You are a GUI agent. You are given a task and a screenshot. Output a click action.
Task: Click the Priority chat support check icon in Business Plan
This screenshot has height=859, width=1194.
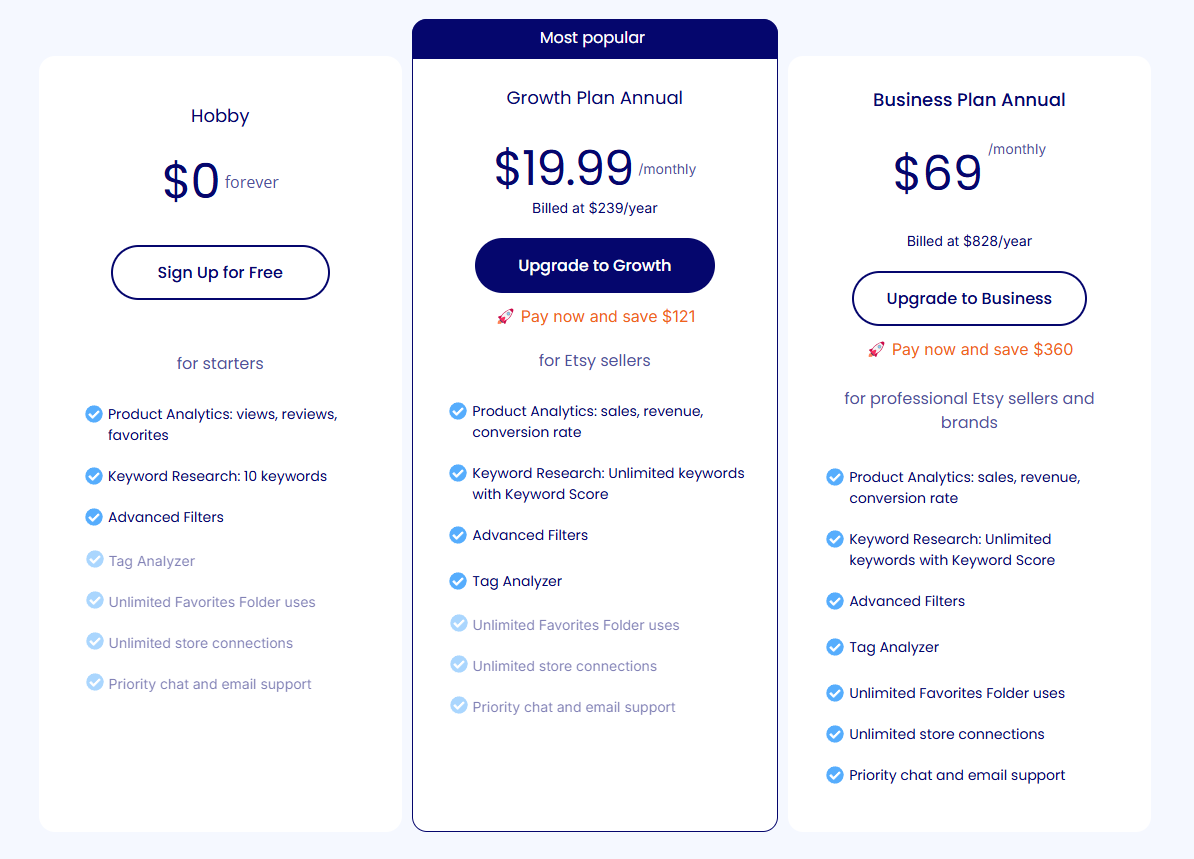pyautogui.click(x=835, y=774)
